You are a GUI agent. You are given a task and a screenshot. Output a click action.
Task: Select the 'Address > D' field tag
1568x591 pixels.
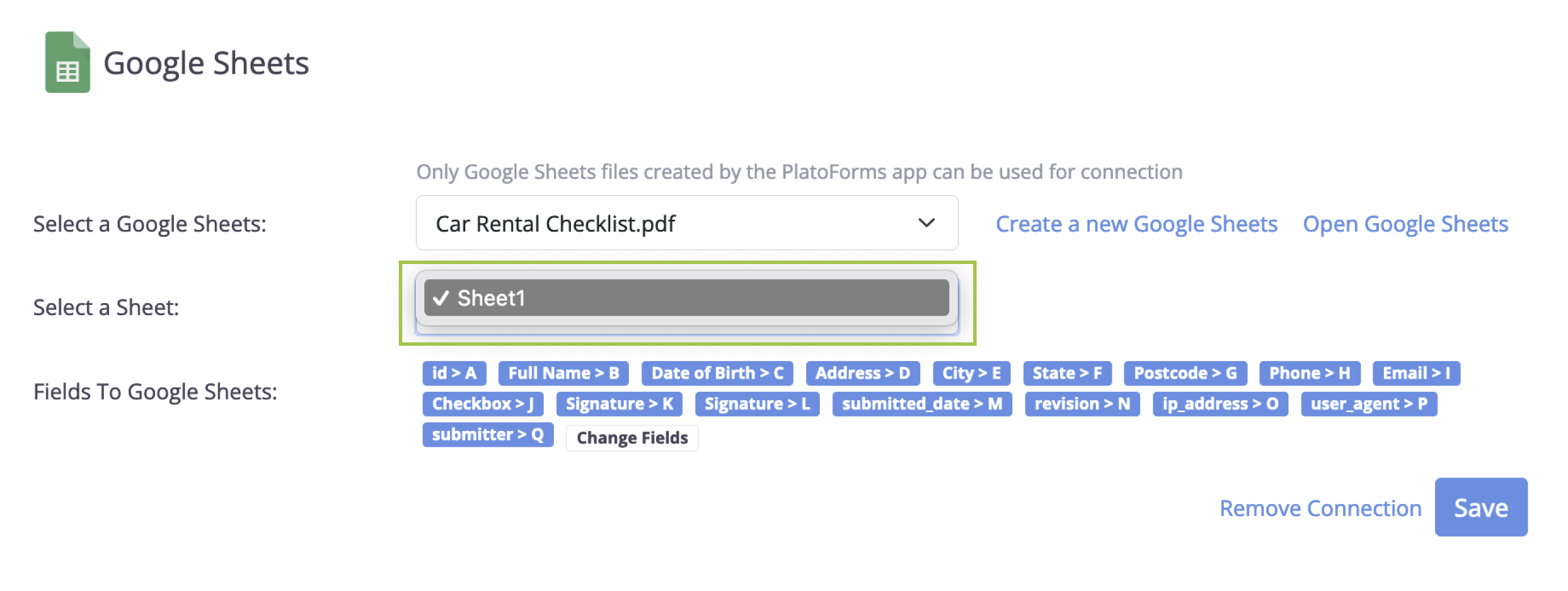[862, 374]
